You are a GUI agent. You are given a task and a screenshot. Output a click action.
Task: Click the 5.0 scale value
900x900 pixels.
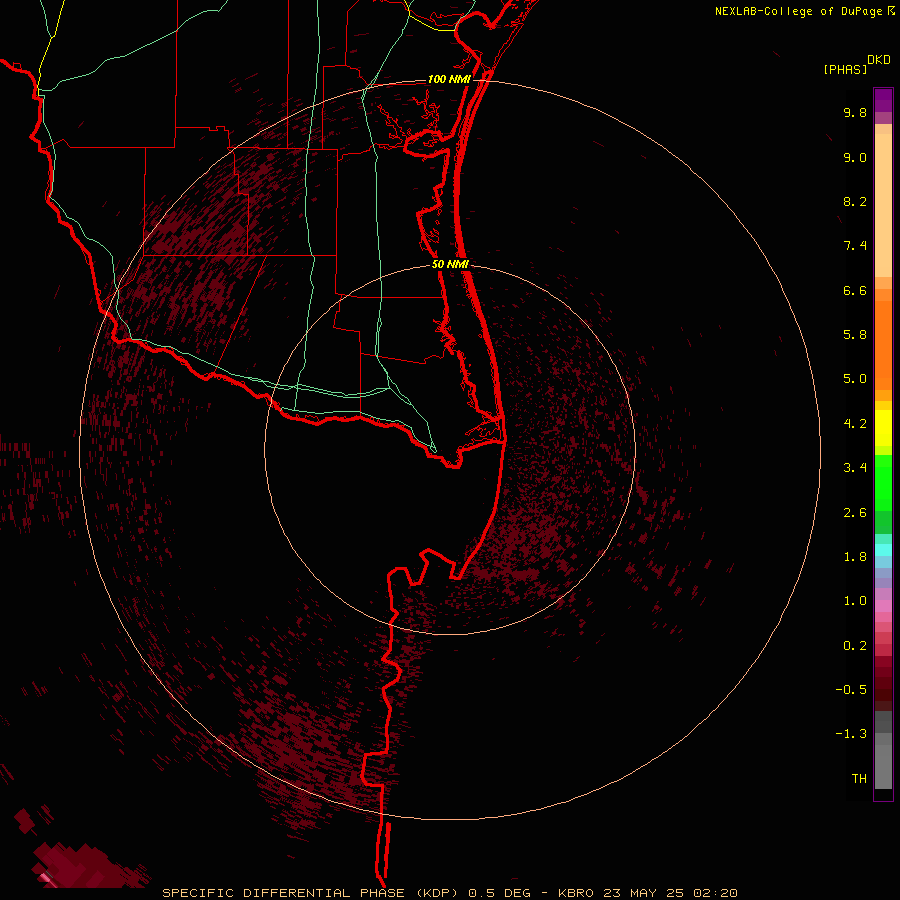click(x=855, y=379)
